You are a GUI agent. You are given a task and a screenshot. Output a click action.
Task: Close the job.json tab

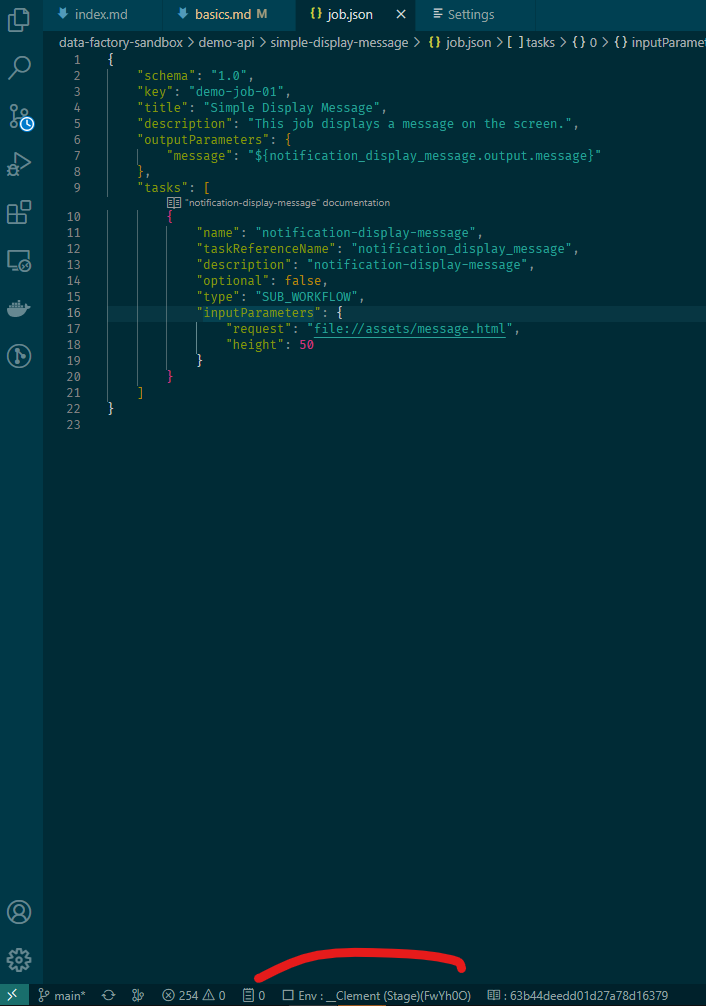tap(401, 14)
